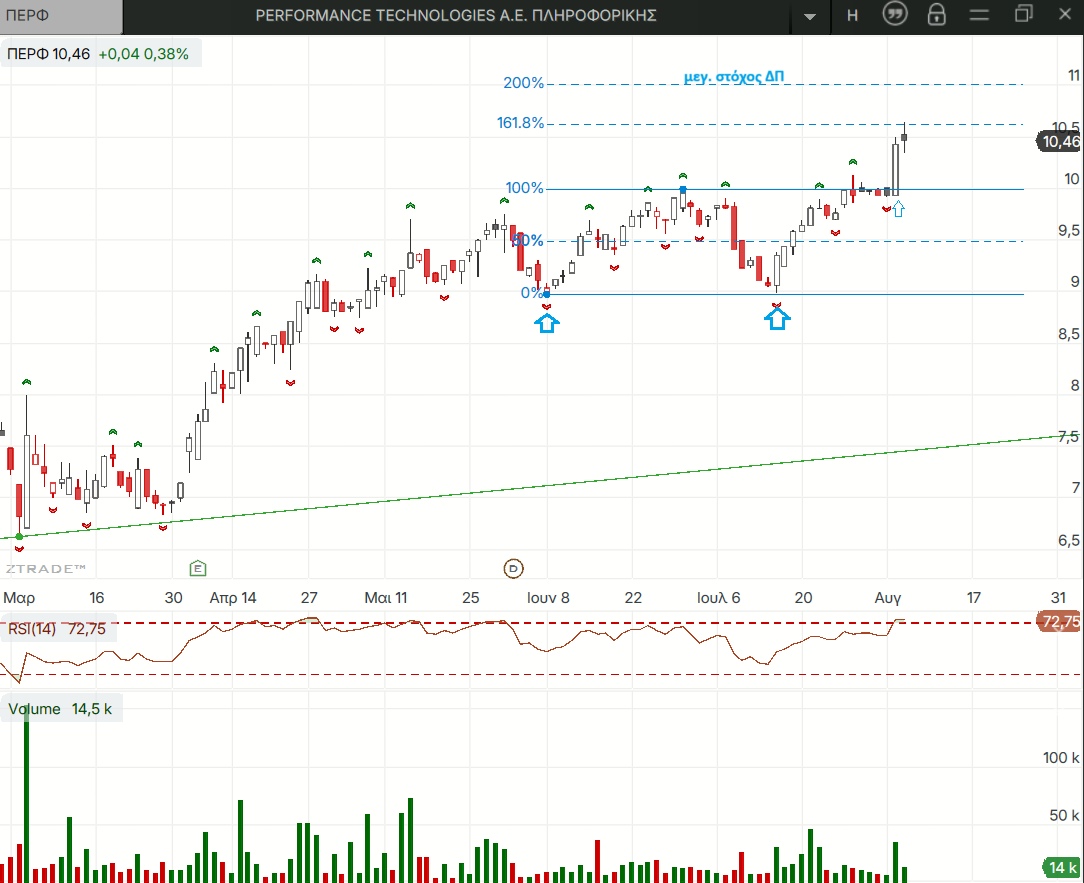The image size is (1084, 883).
Task: Select the 100% Fibonacci level label
Action: point(524,188)
